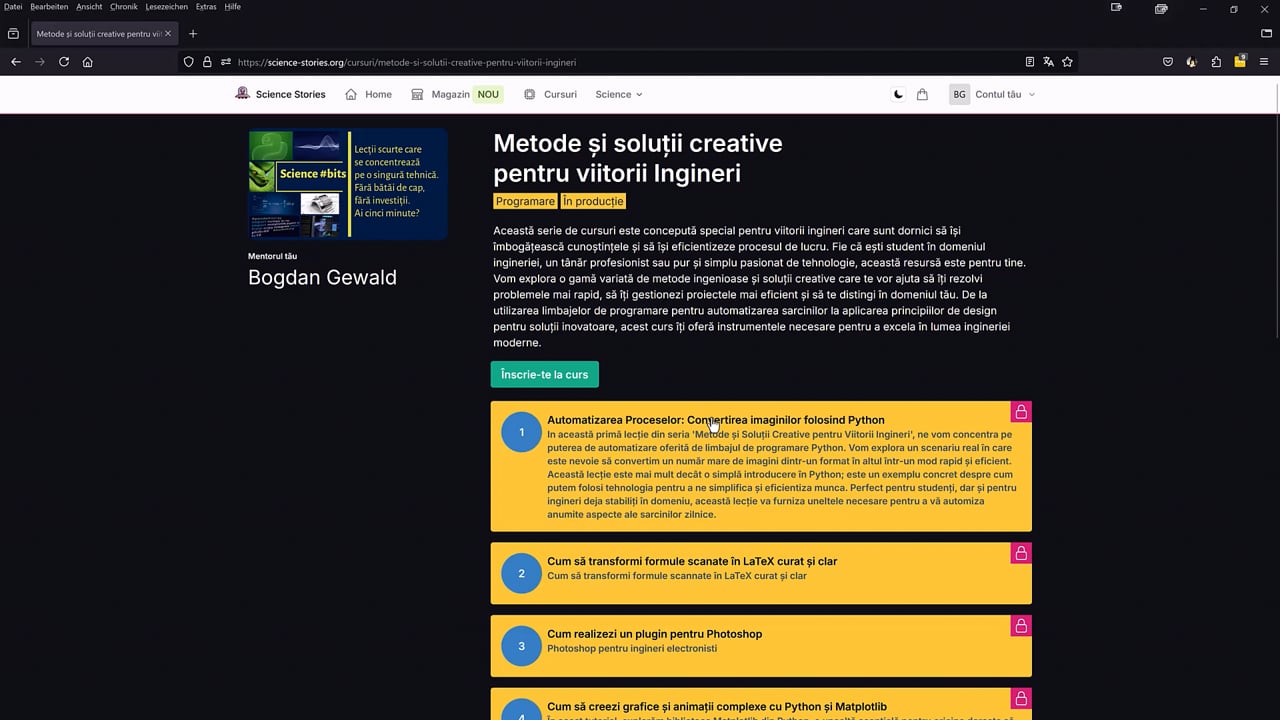Click the Programare tag
This screenshot has width=1280, height=720.
(x=525, y=201)
